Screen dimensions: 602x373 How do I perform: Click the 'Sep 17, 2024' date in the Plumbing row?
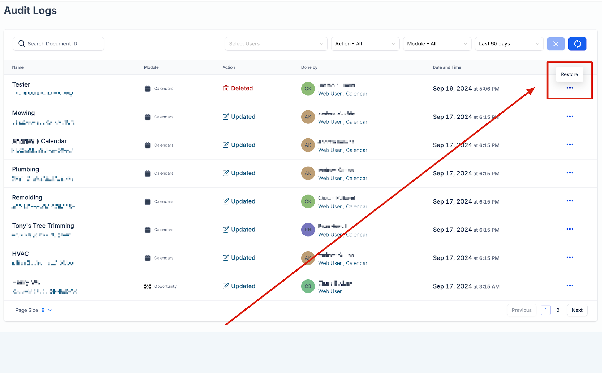click(x=452, y=173)
